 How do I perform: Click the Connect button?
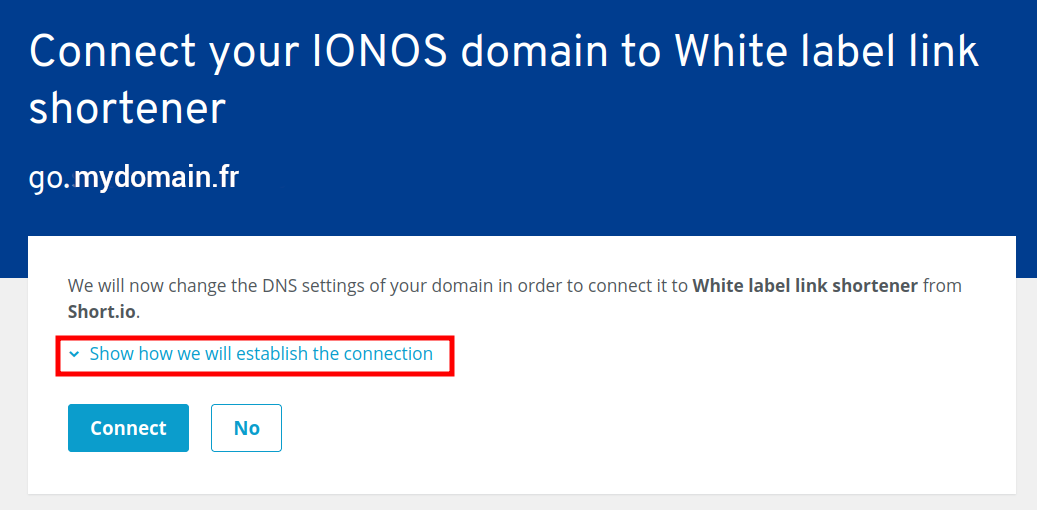click(x=128, y=428)
